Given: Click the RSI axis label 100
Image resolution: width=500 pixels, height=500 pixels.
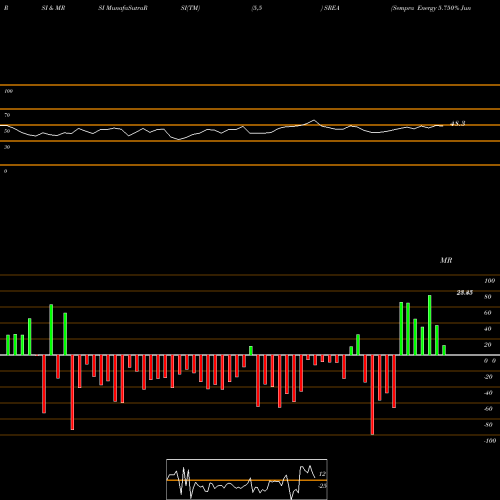Looking at the screenshot, I should click(x=8, y=91).
